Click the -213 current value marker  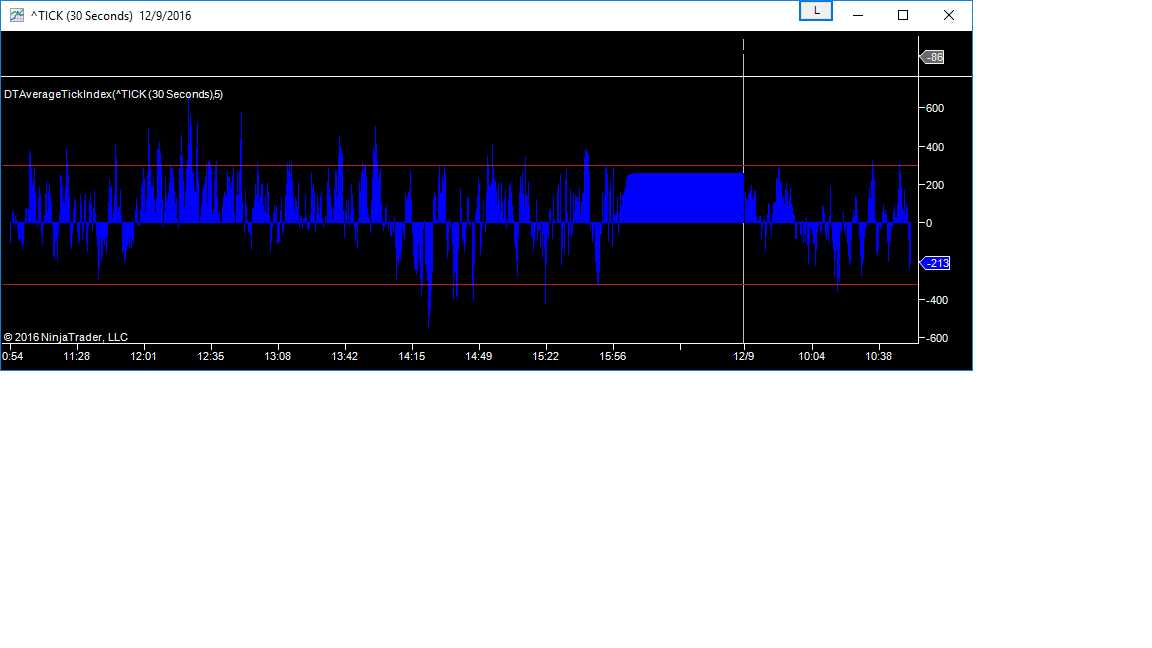(x=936, y=263)
